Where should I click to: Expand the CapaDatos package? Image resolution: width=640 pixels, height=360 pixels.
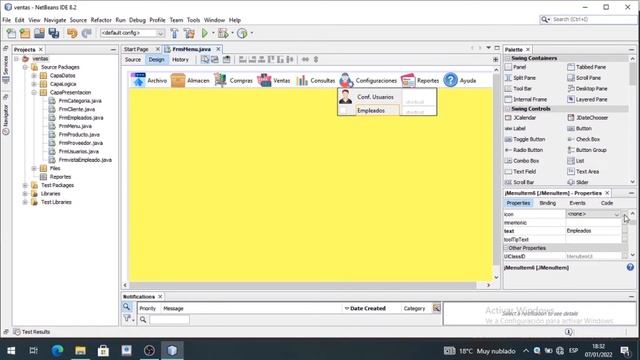coord(34,76)
